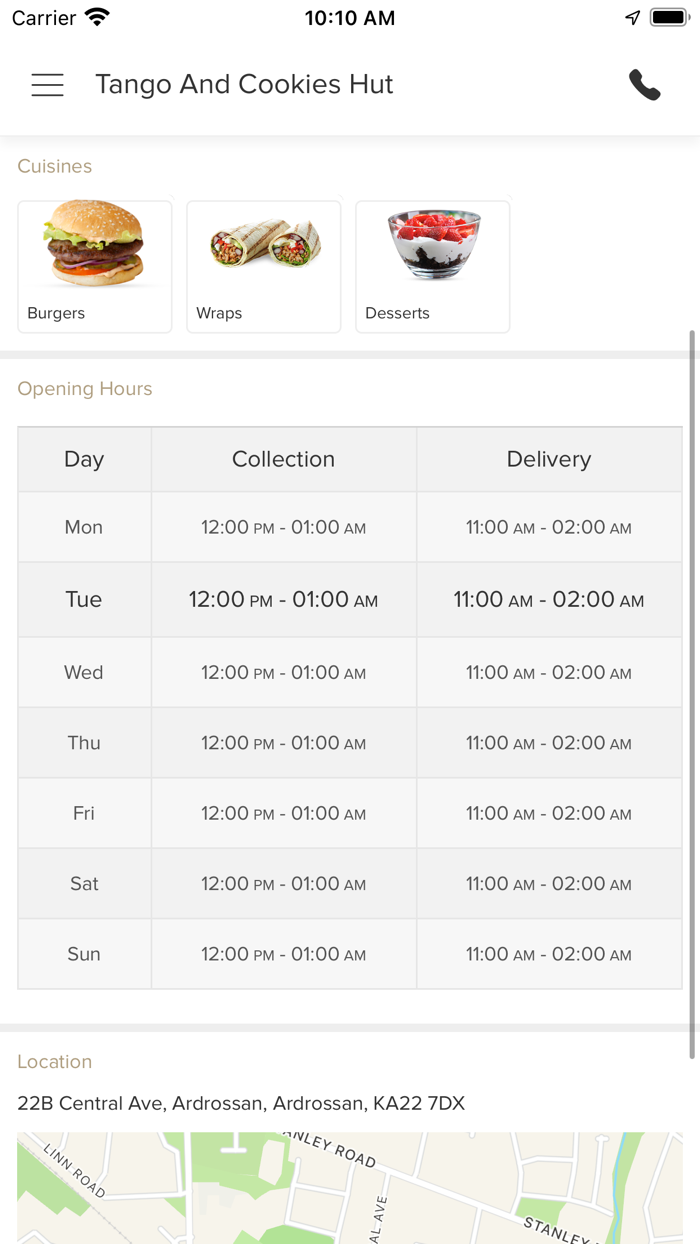700x1244 pixels.
Task: Tap the phone call icon
Action: click(645, 85)
